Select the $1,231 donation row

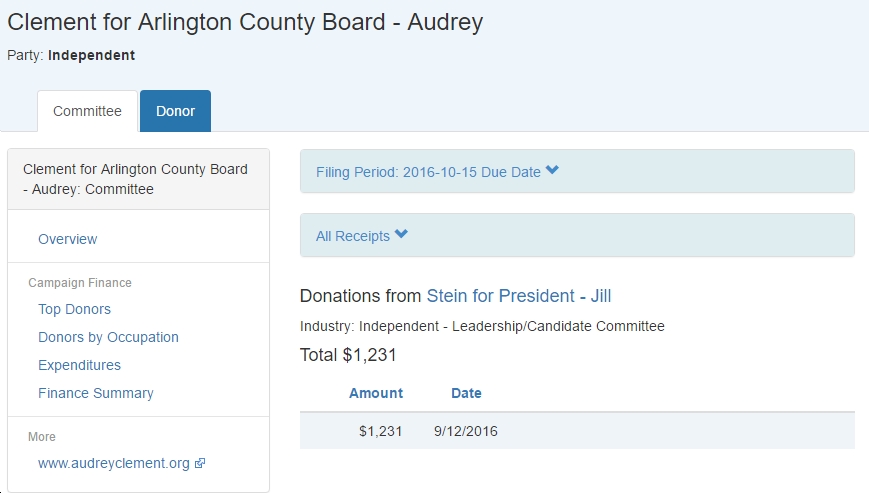click(x=577, y=431)
